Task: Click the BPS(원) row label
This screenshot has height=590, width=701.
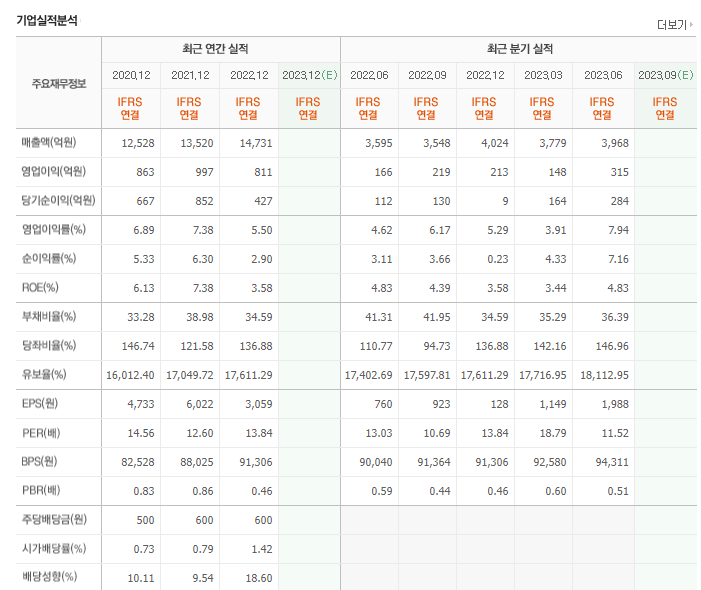Action: coord(39,461)
